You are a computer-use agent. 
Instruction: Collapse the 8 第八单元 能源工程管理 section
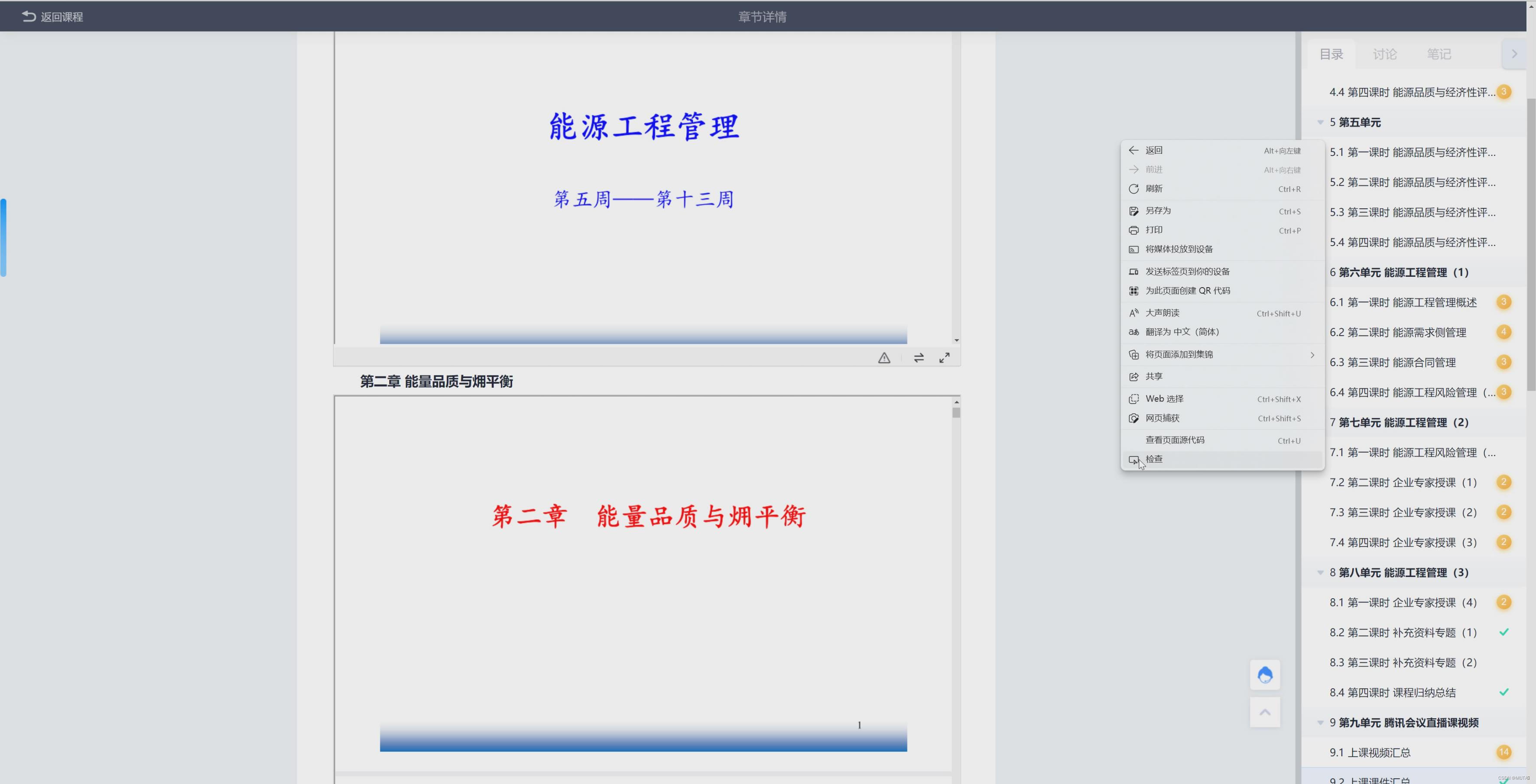click(x=1320, y=572)
